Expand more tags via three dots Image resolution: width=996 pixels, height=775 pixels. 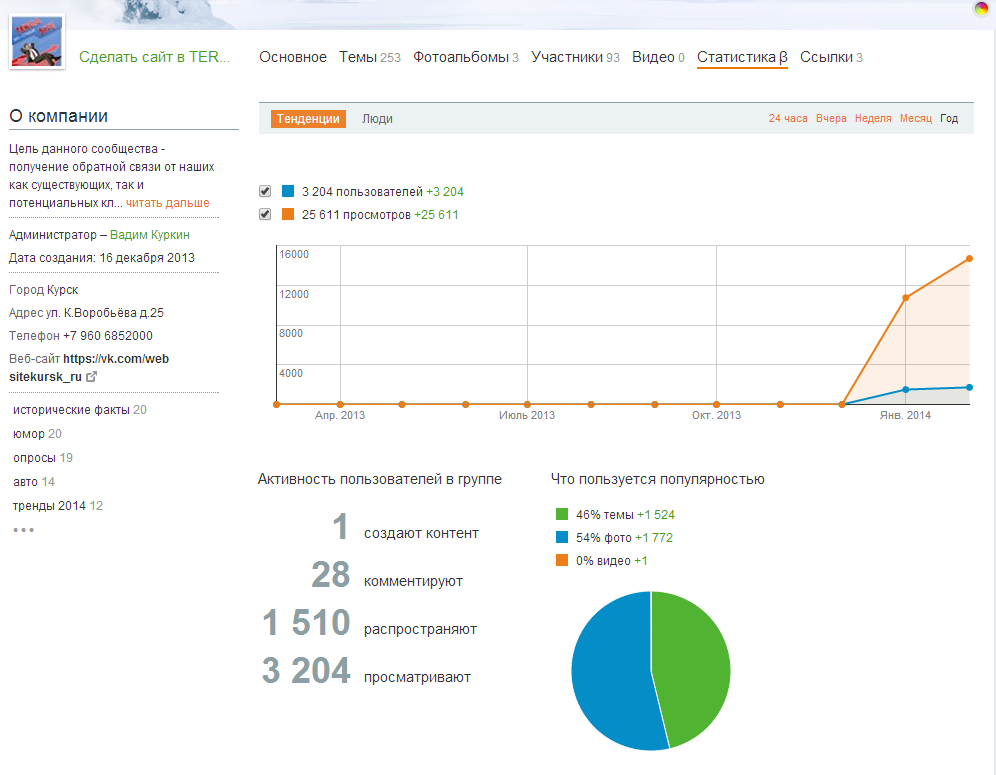pos(24,530)
